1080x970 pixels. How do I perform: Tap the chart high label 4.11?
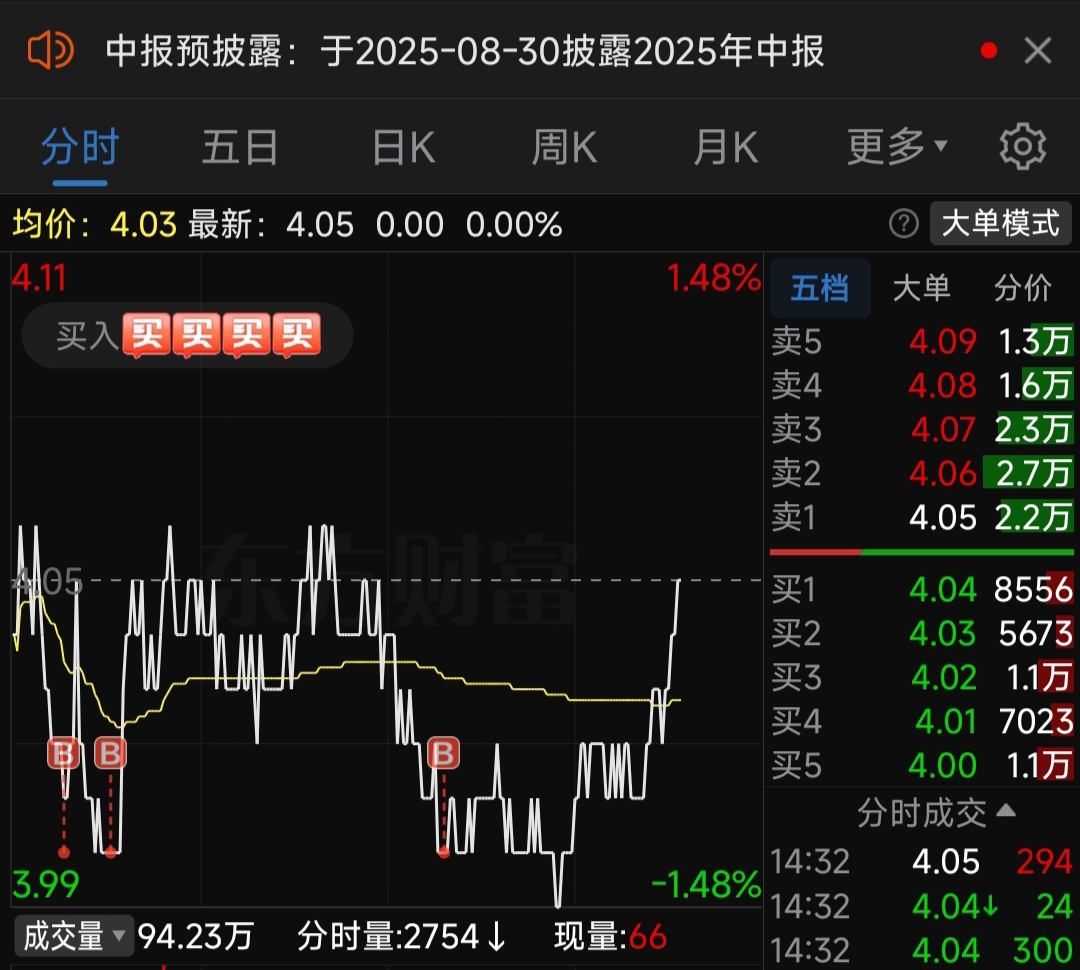39,279
